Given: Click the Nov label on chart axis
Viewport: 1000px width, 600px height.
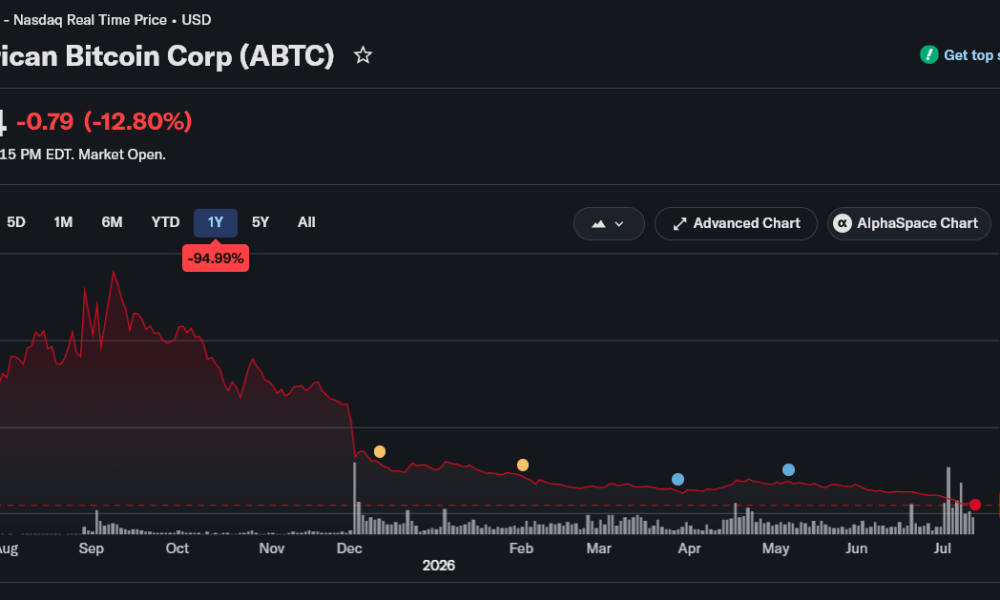Looking at the screenshot, I should 272,548.
